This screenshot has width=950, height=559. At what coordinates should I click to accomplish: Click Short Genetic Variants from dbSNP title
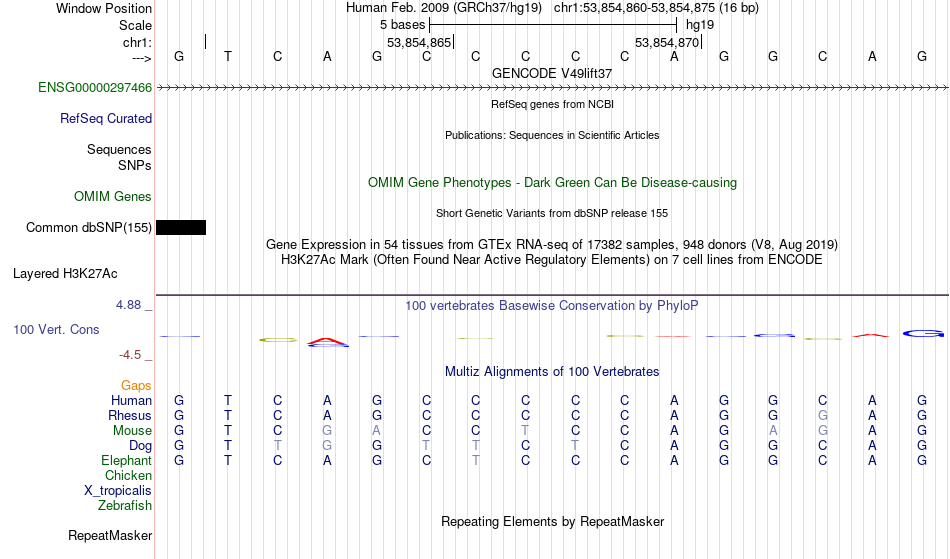click(552, 213)
